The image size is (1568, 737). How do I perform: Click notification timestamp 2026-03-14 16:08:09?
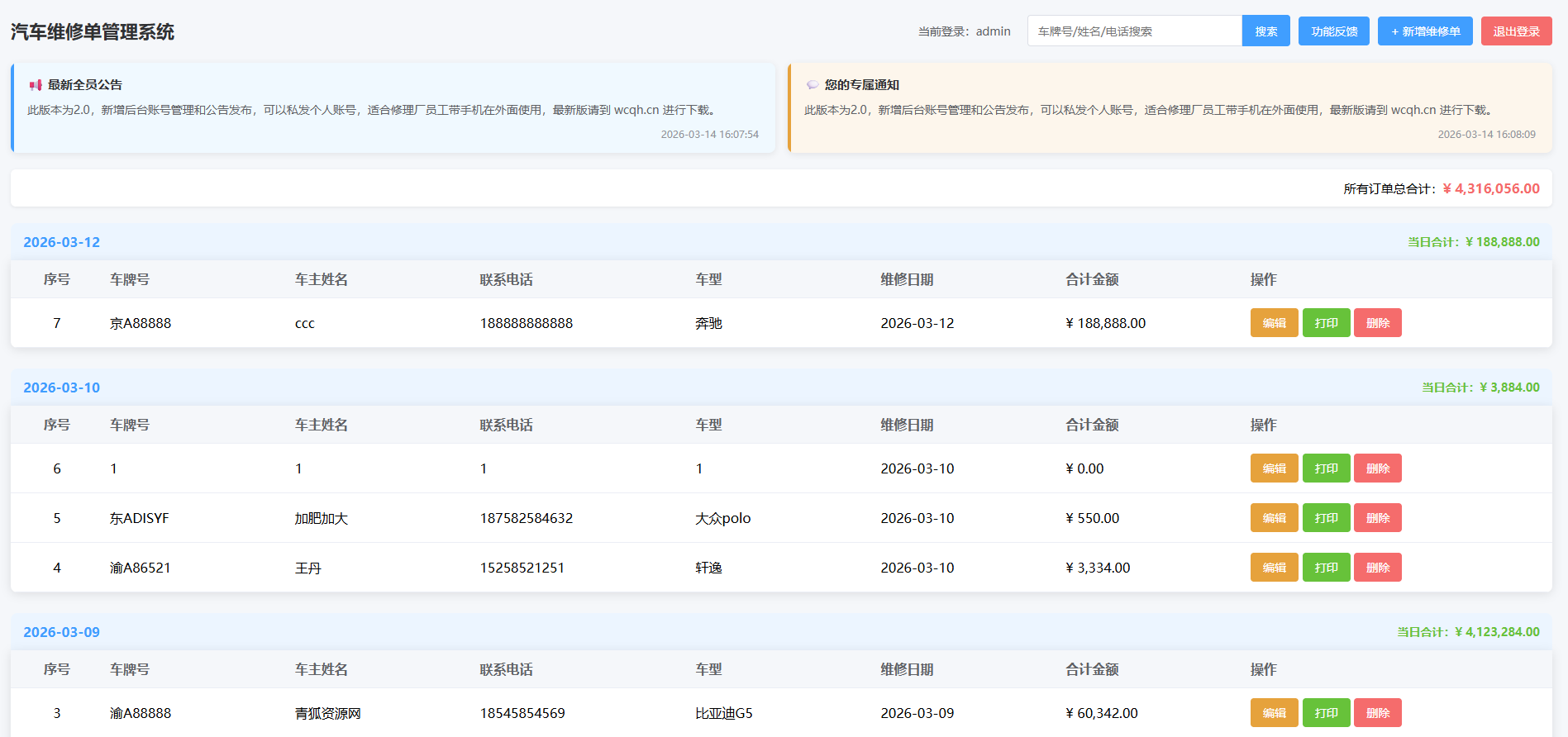coord(1487,134)
